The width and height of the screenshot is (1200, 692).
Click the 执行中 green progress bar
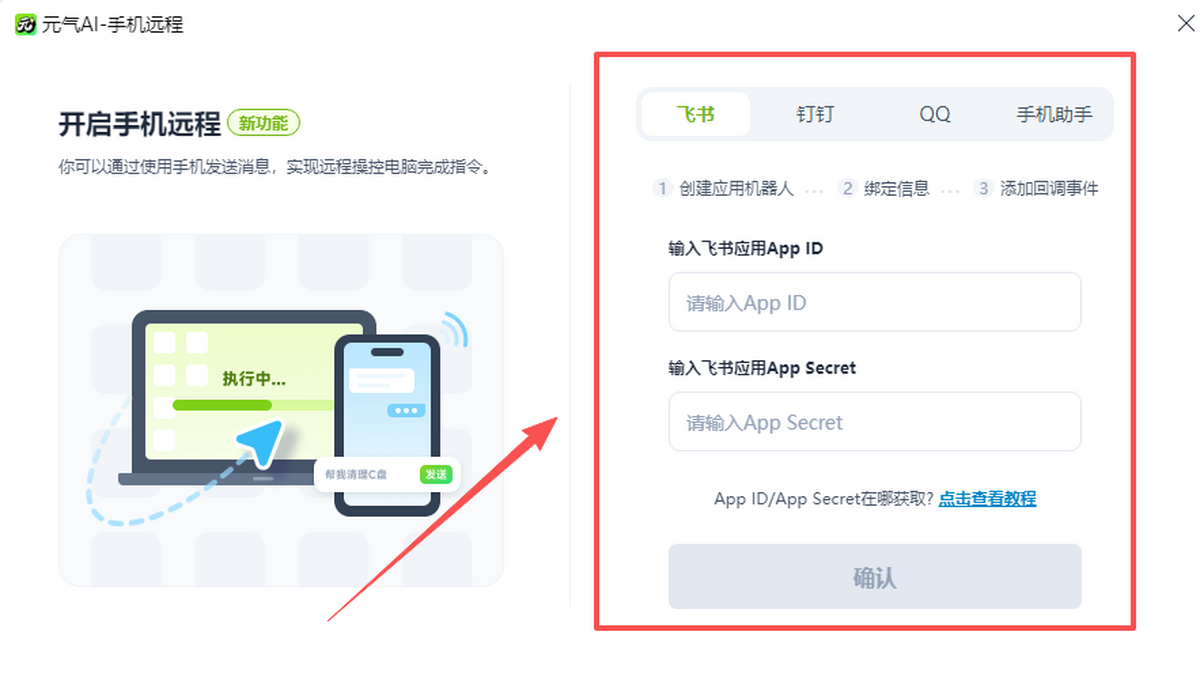pyautogui.click(x=254, y=405)
